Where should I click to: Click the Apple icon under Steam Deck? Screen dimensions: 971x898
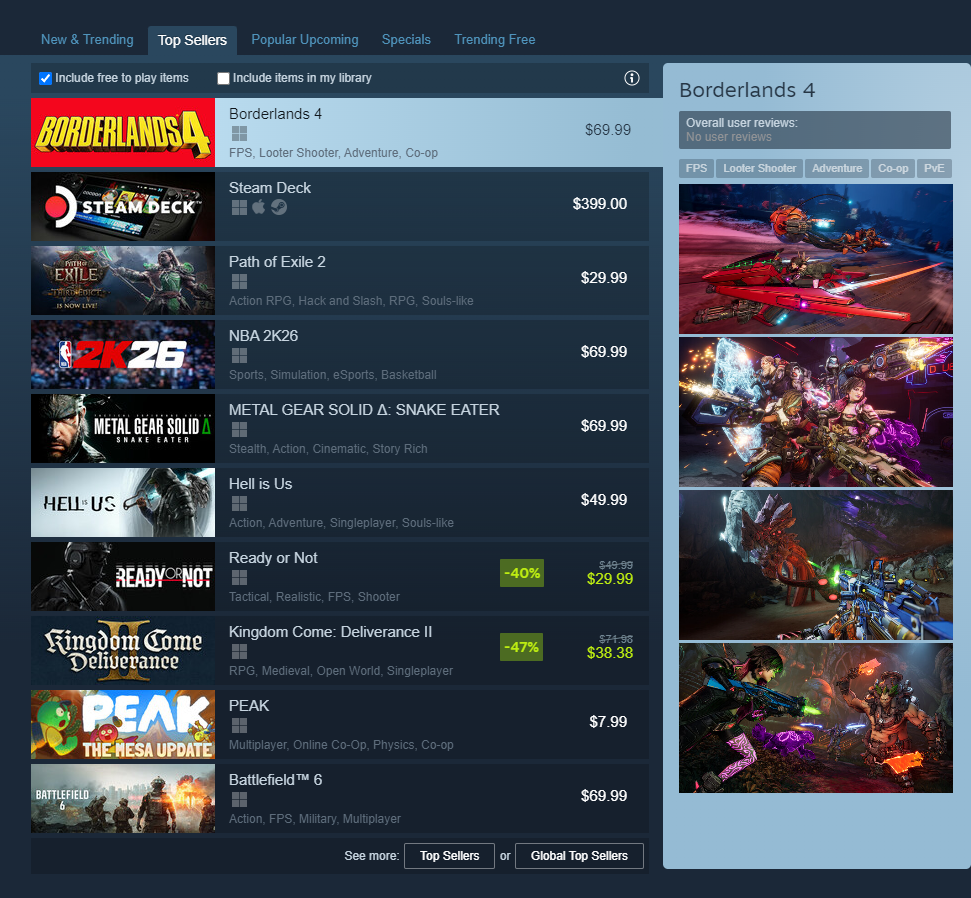point(259,207)
